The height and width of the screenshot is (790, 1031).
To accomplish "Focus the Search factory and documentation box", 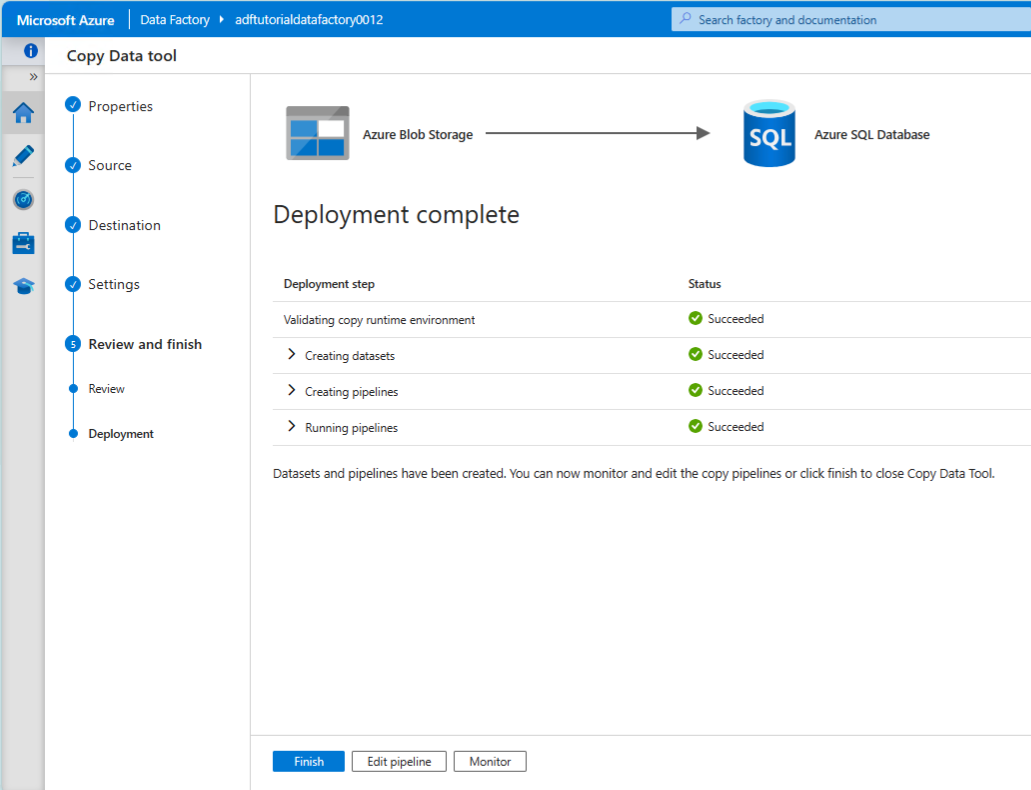I will (x=851, y=20).
